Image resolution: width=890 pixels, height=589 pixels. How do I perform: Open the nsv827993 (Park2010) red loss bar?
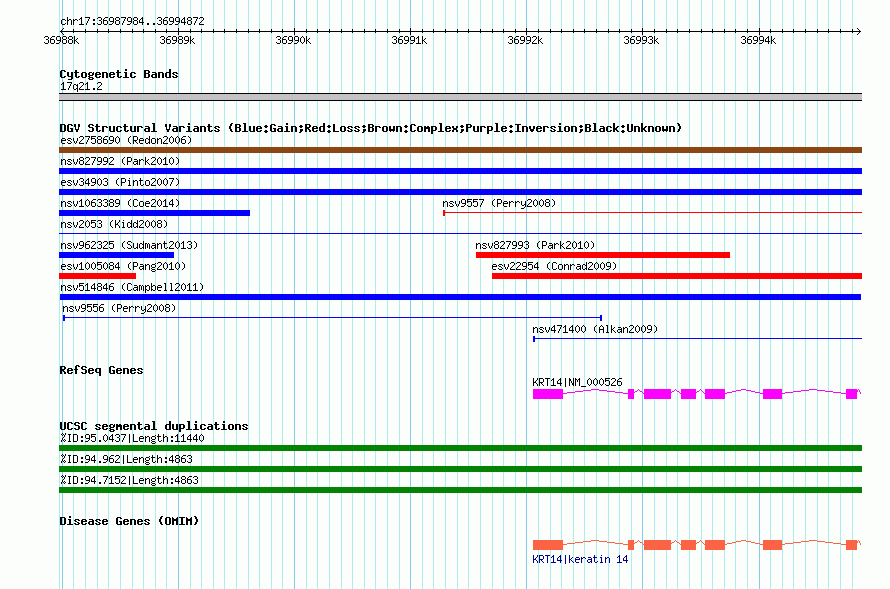[603, 255]
